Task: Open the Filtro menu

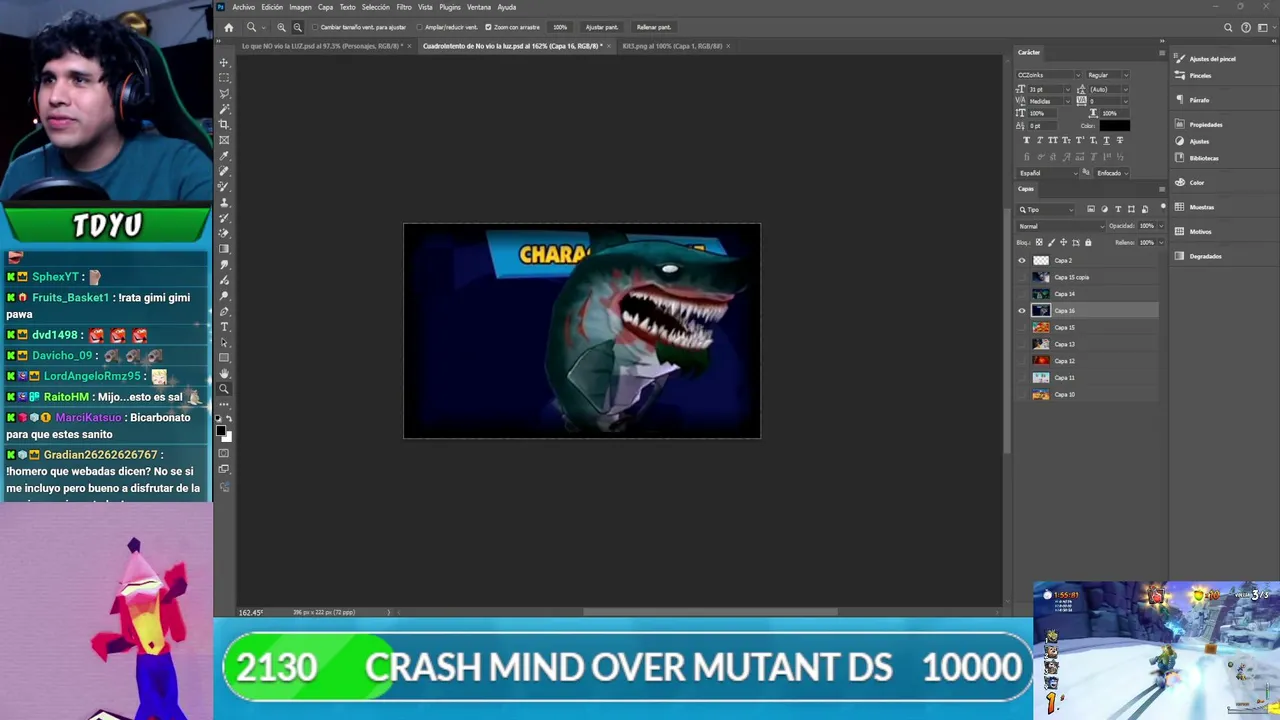Action: coord(404,7)
